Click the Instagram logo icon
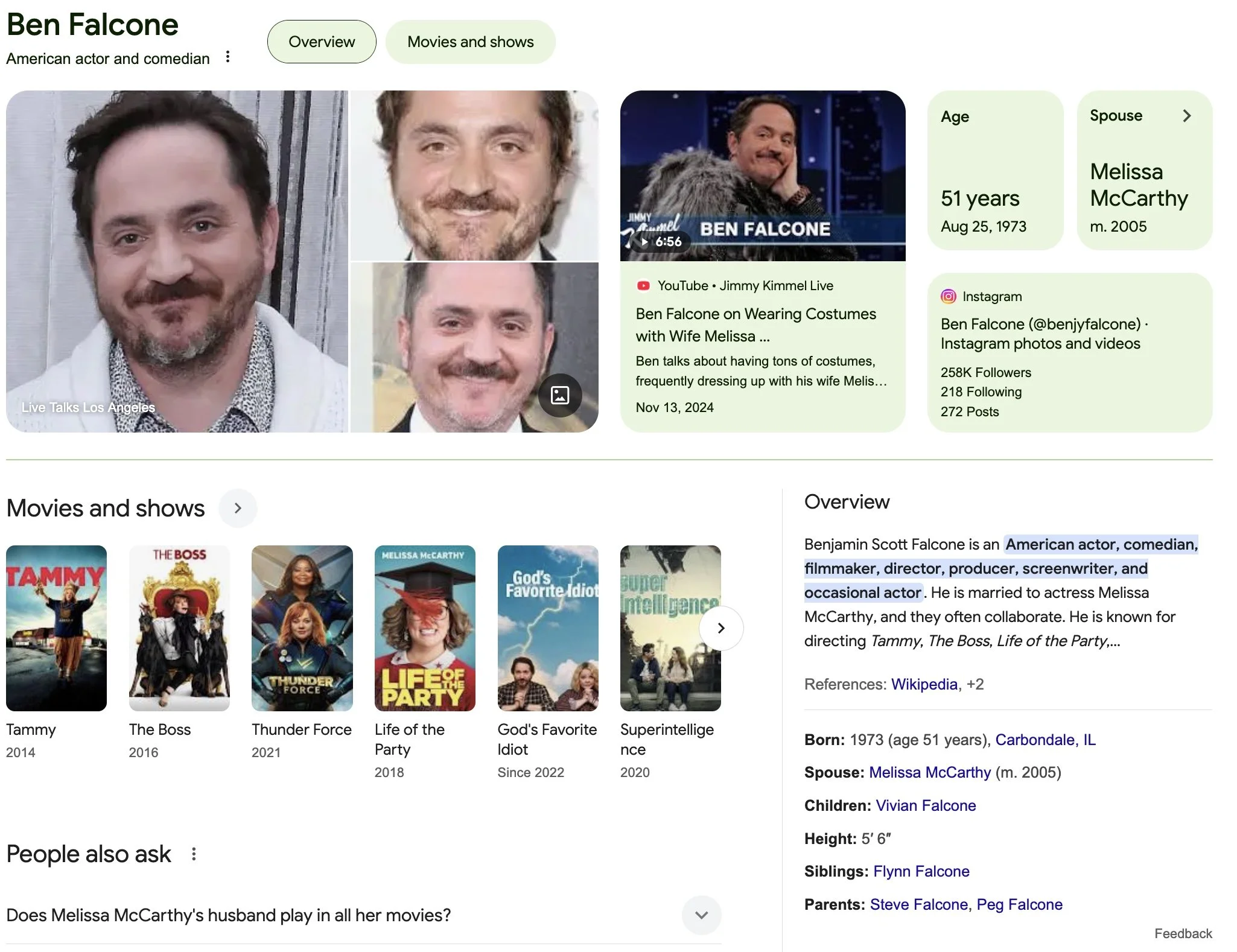Screen dimensions: 1237x952 point(948,296)
